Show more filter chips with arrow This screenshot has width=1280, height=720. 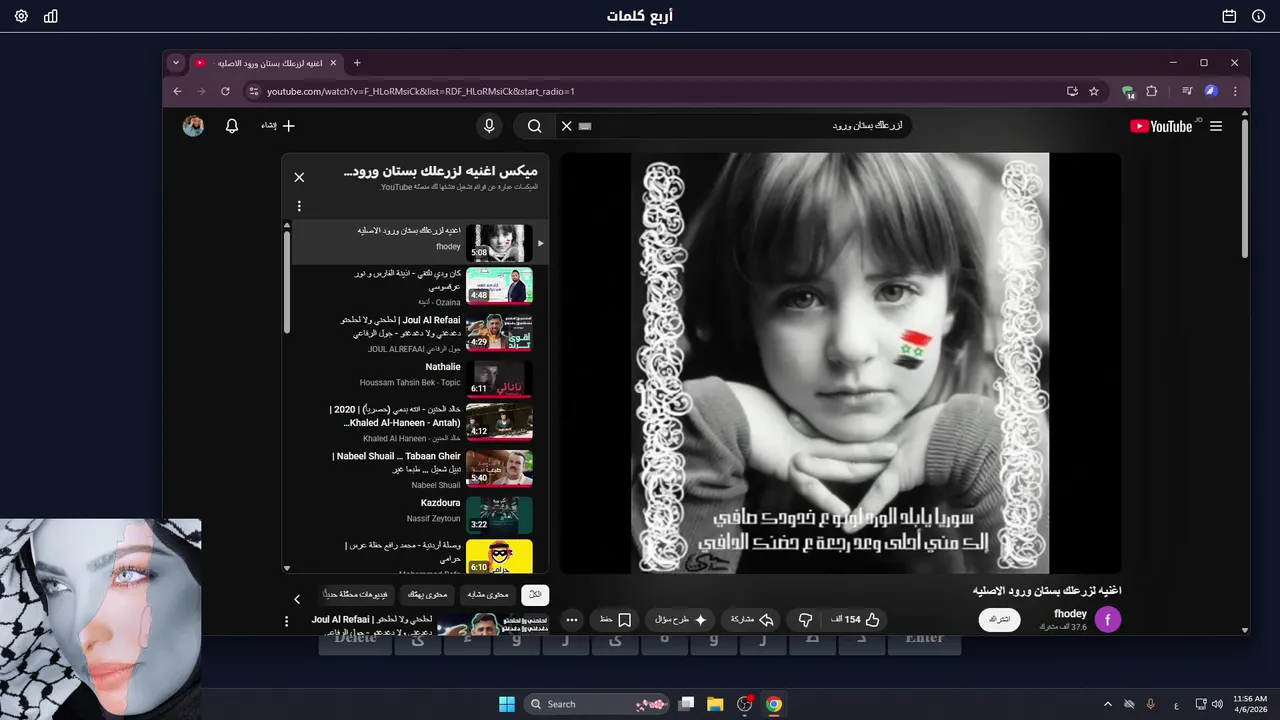297,599
